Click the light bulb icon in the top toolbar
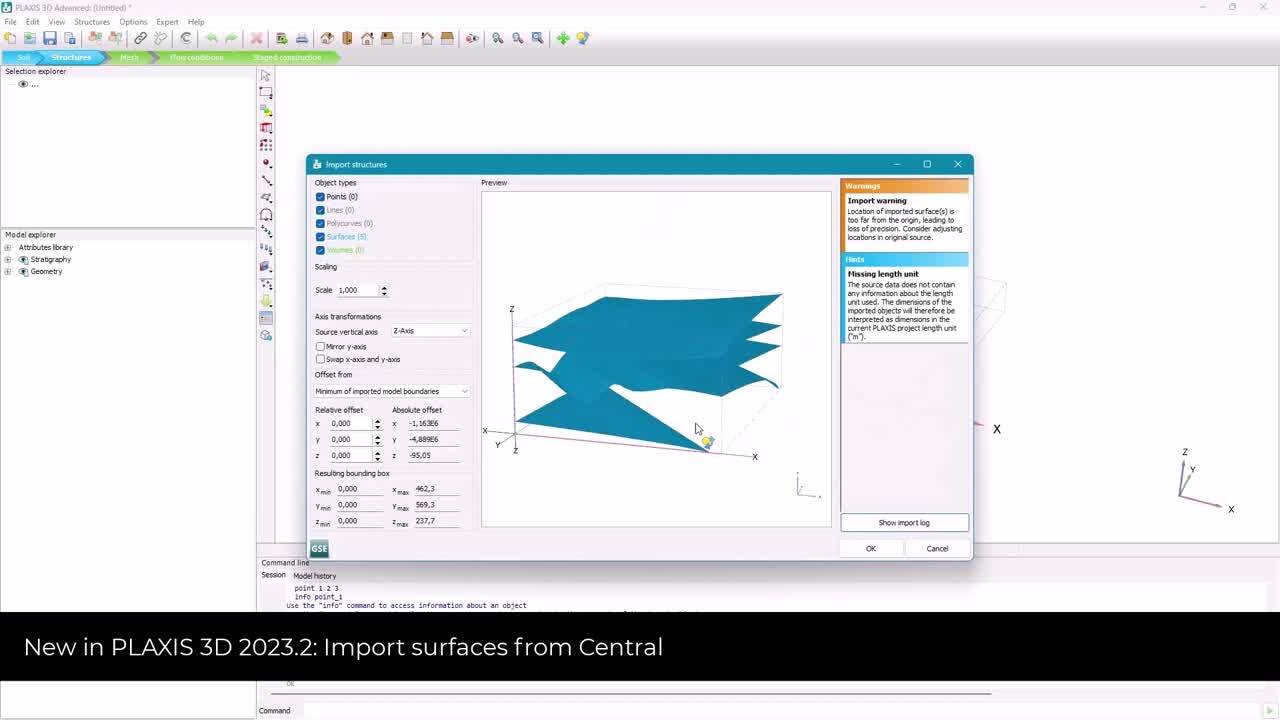Screen dimensions: 1280x720 pos(583,38)
